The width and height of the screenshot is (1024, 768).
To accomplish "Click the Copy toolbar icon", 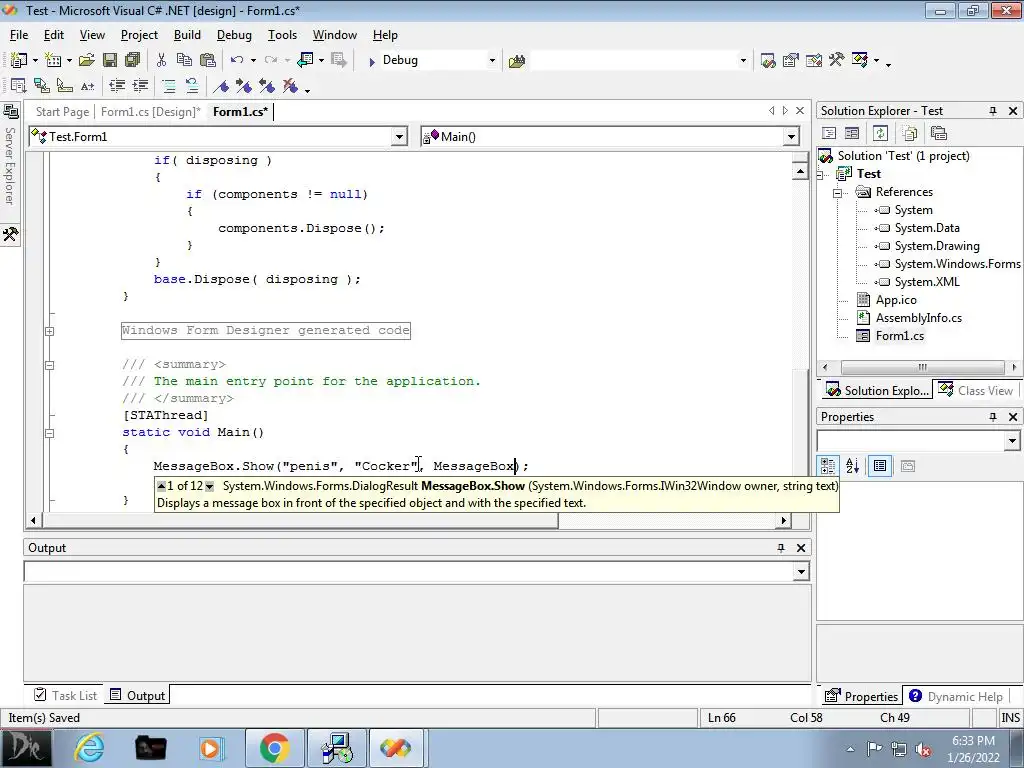I will tap(185, 60).
